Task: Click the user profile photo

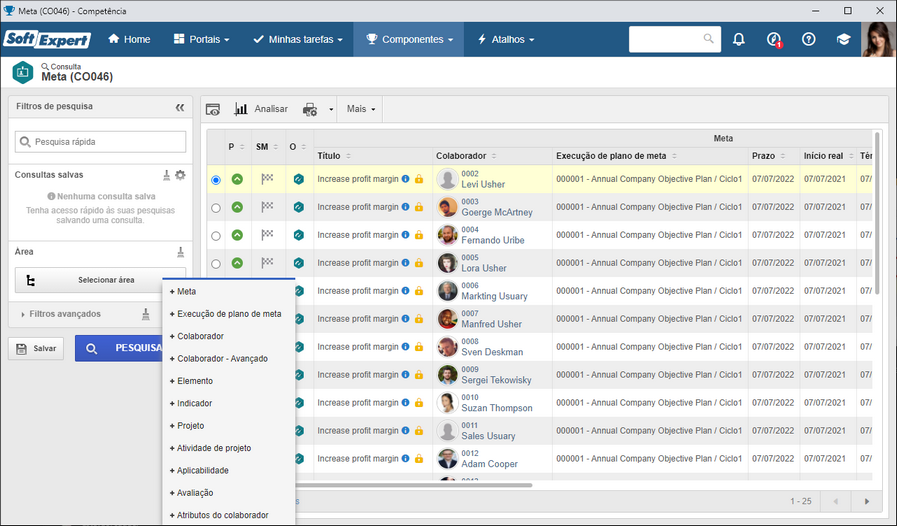Action: tap(878, 39)
